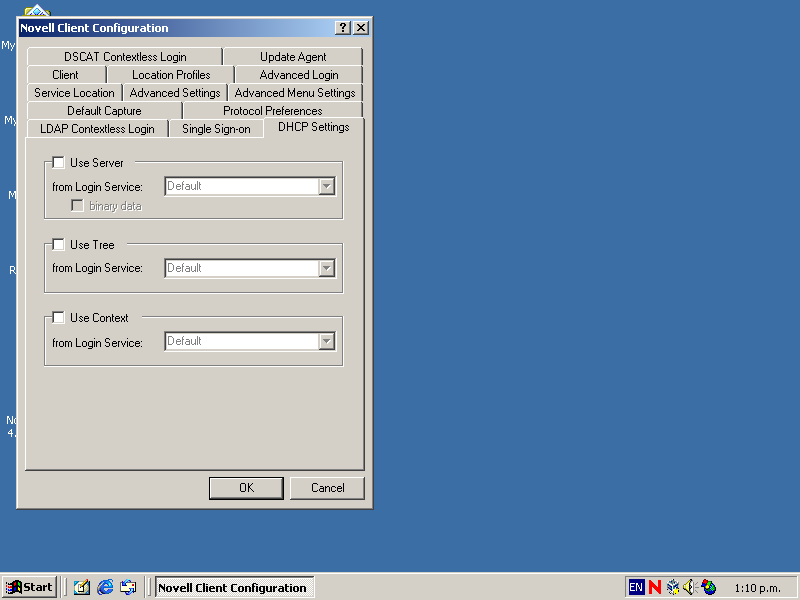Click the colorful globe tray icon
Screen dimensions: 800x600
pos(709,587)
